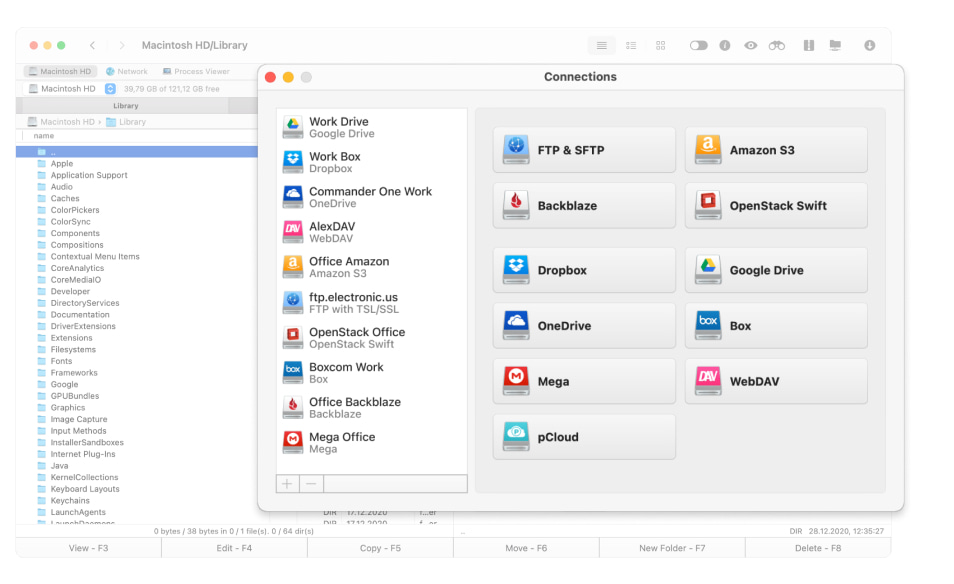Click the file info toolbar icon
Viewport: 954px width, 584px height.
click(724, 45)
